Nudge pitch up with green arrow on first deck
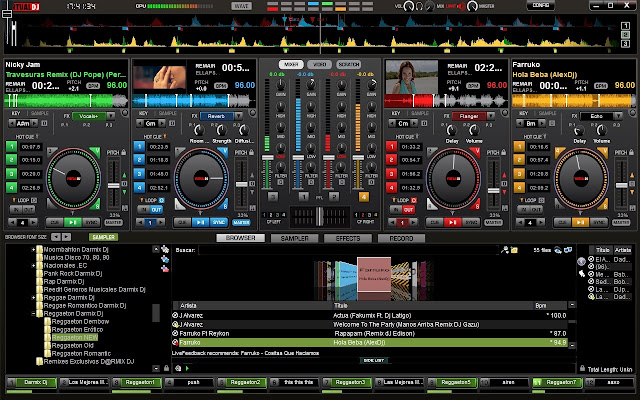Screen dimensions: 640x400 124,175
